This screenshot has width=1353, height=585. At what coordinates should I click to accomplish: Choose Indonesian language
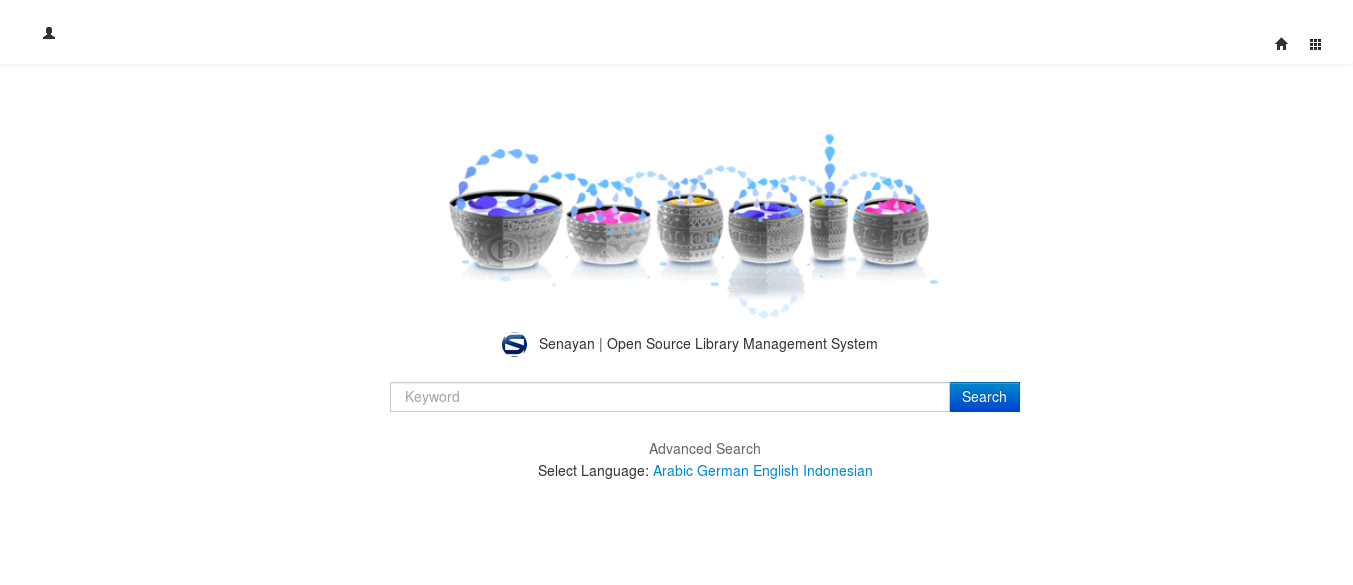837,471
